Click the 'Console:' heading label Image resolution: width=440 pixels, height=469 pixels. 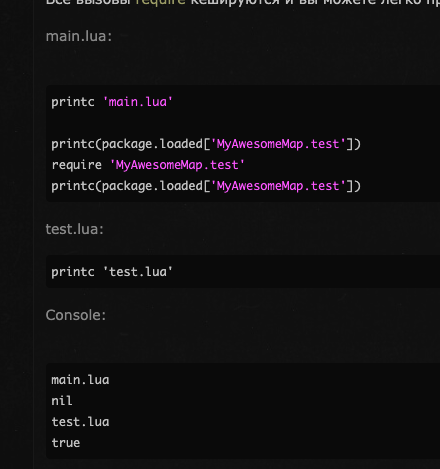76,315
